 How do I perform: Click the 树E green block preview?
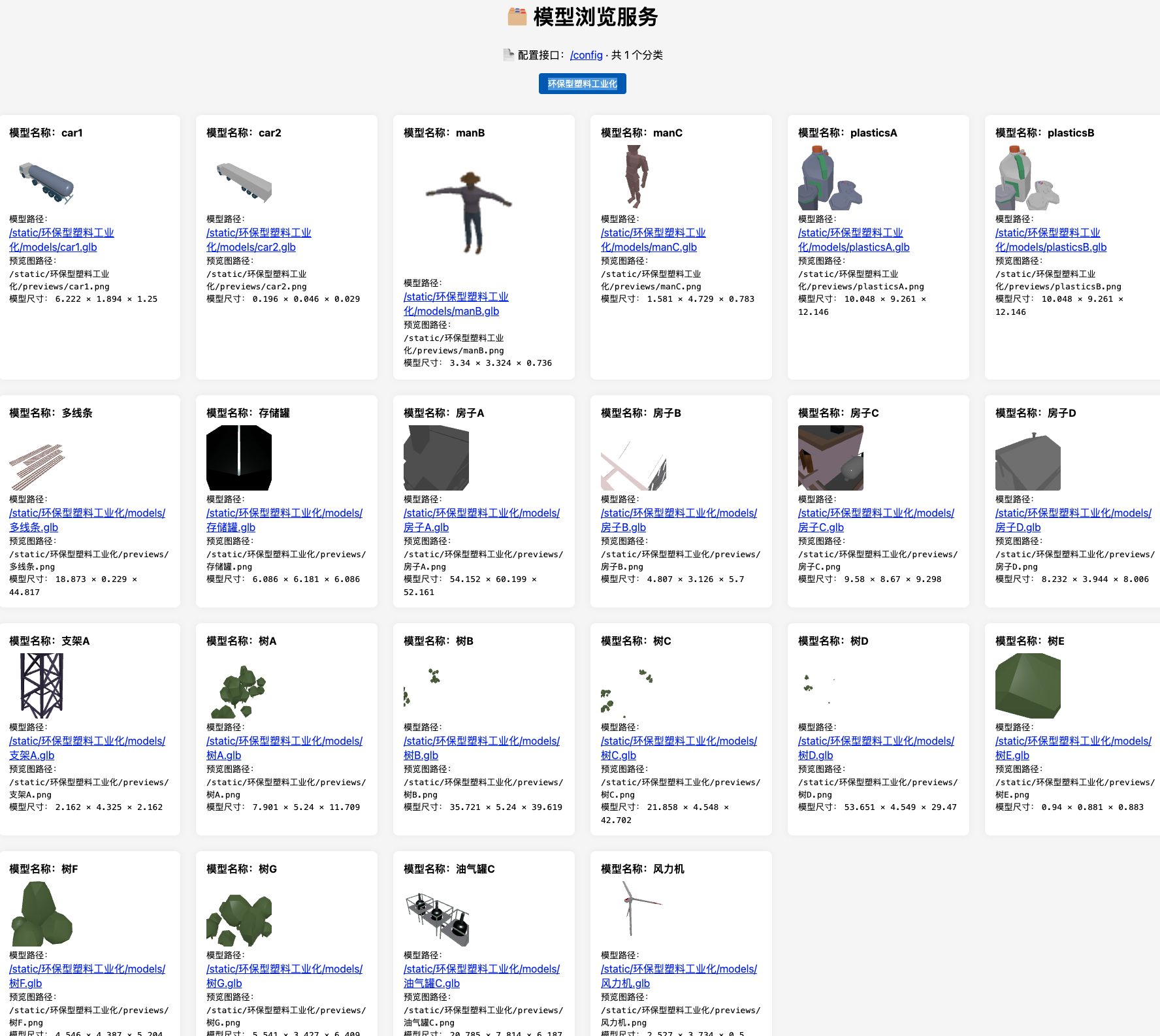1027,686
